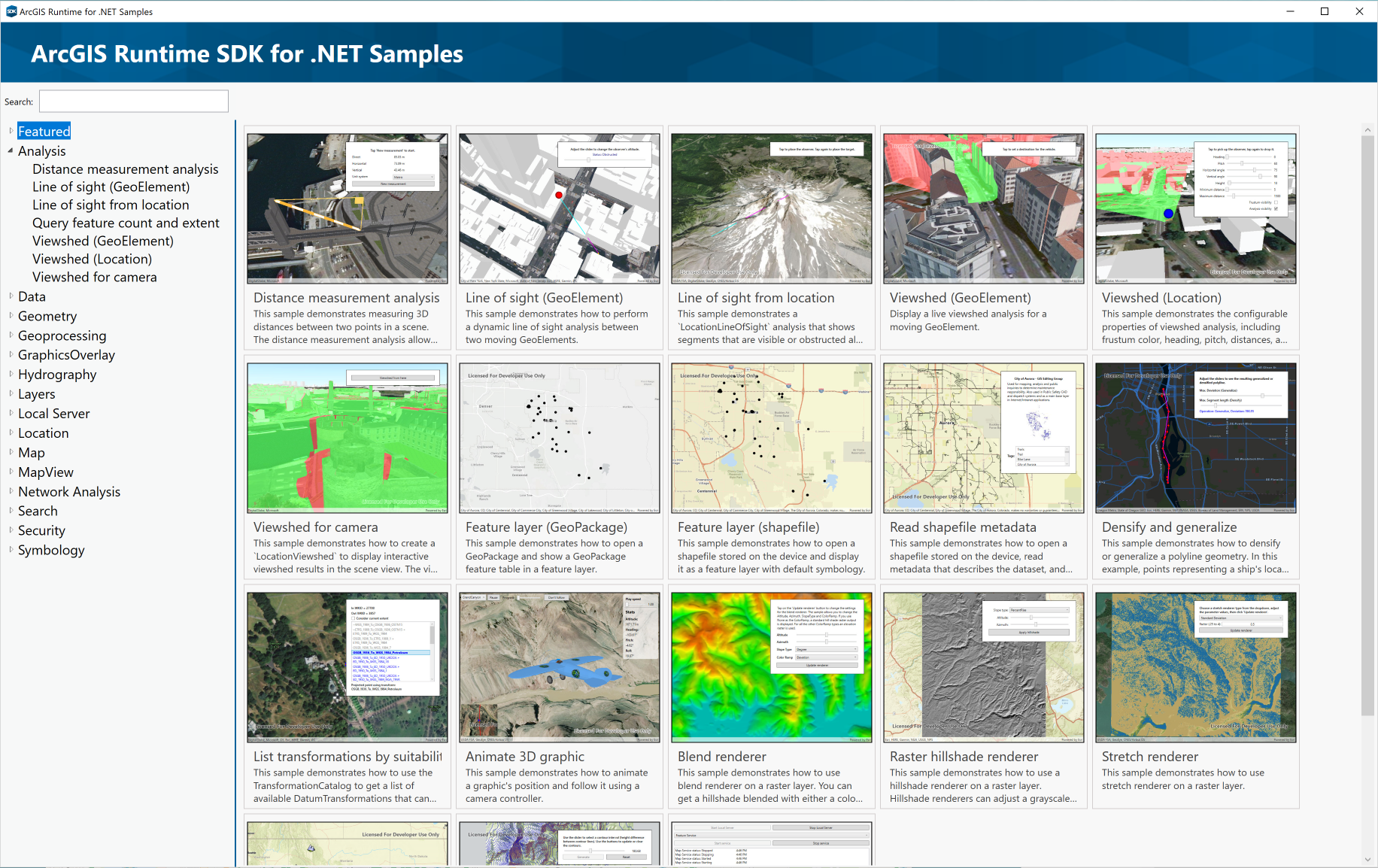The width and height of the screenshot is (1378, 868).
Task: Open Line of sight from location thumbnail
Action: pos(772,208)
